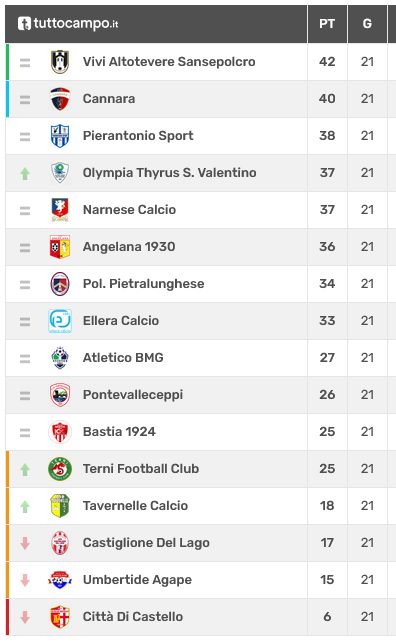Open the Vivi Altotevere Sansepolcro club crest
The image size is (396, 642).
click(x=60, y=62)
